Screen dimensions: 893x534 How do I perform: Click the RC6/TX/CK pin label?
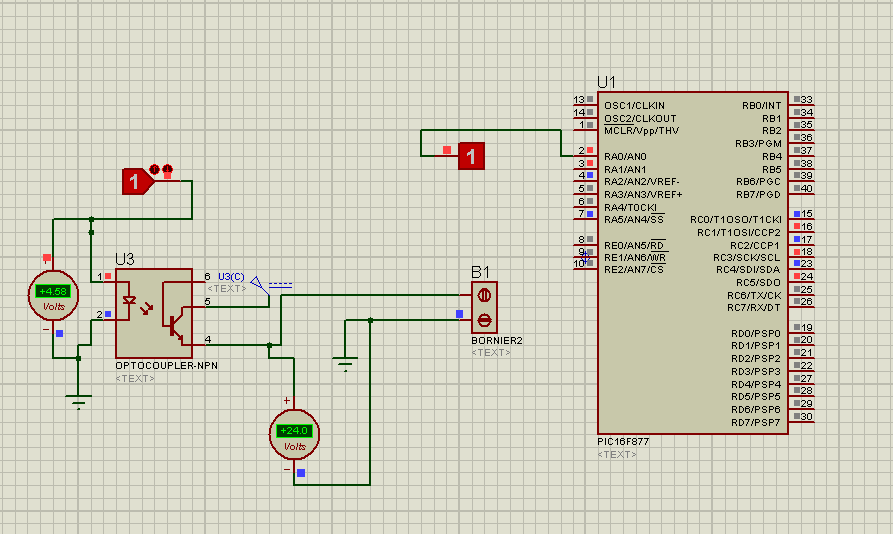754,295
